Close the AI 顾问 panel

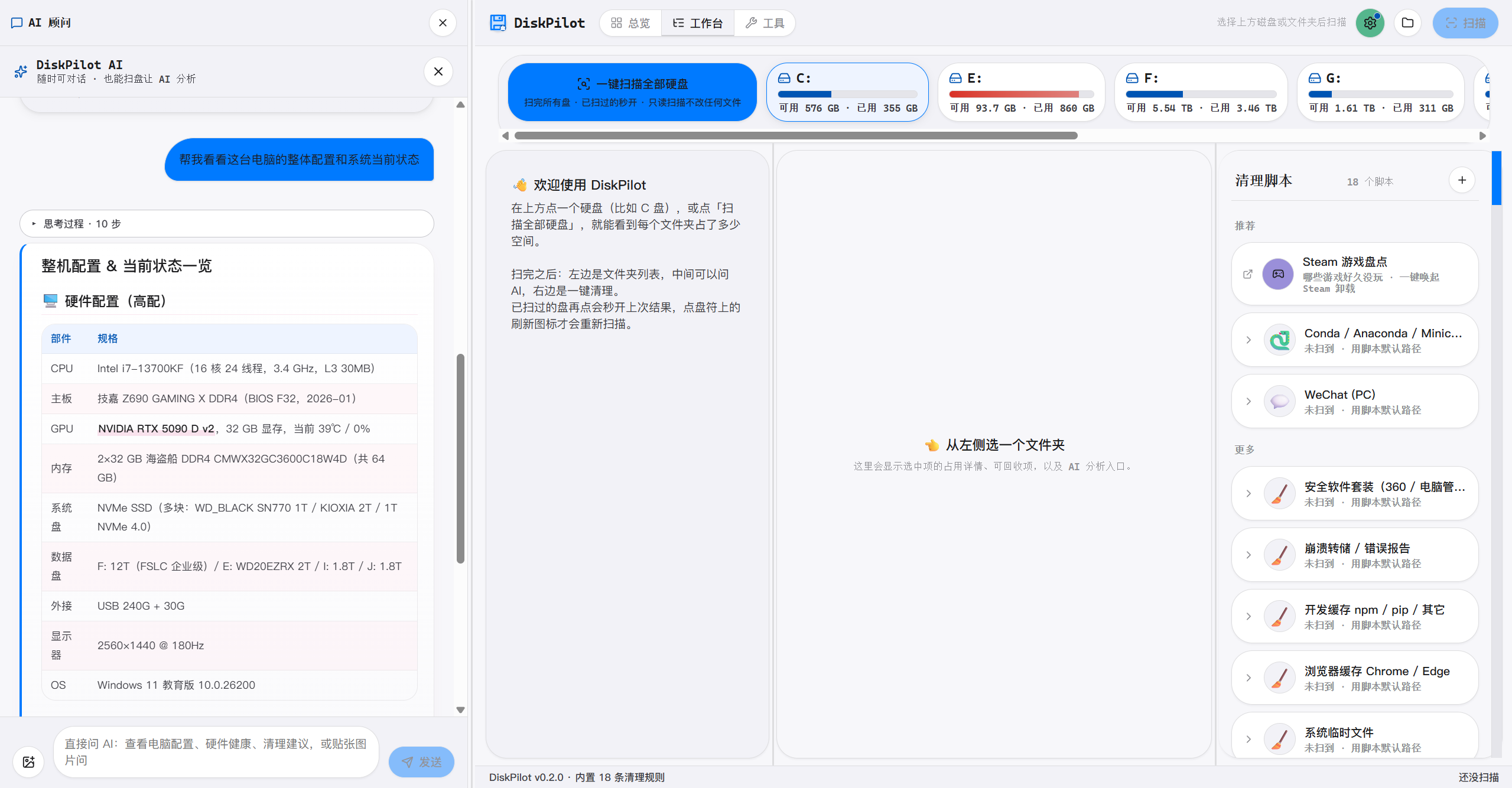point(443,23)
